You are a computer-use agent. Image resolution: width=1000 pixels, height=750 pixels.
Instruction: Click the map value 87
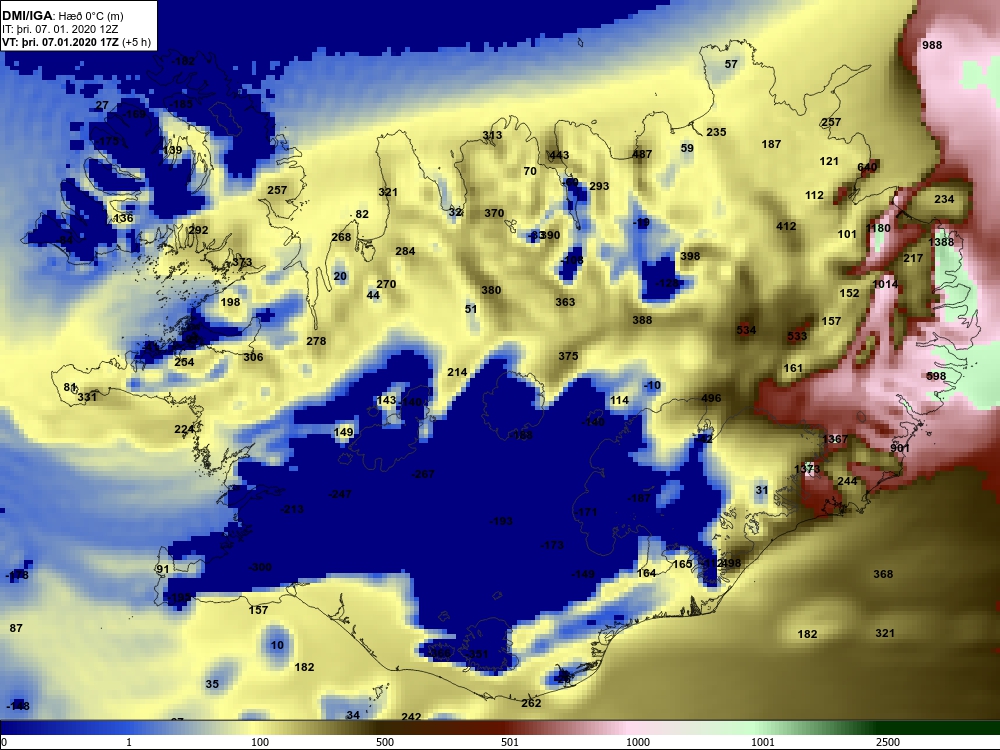point(16,628)
